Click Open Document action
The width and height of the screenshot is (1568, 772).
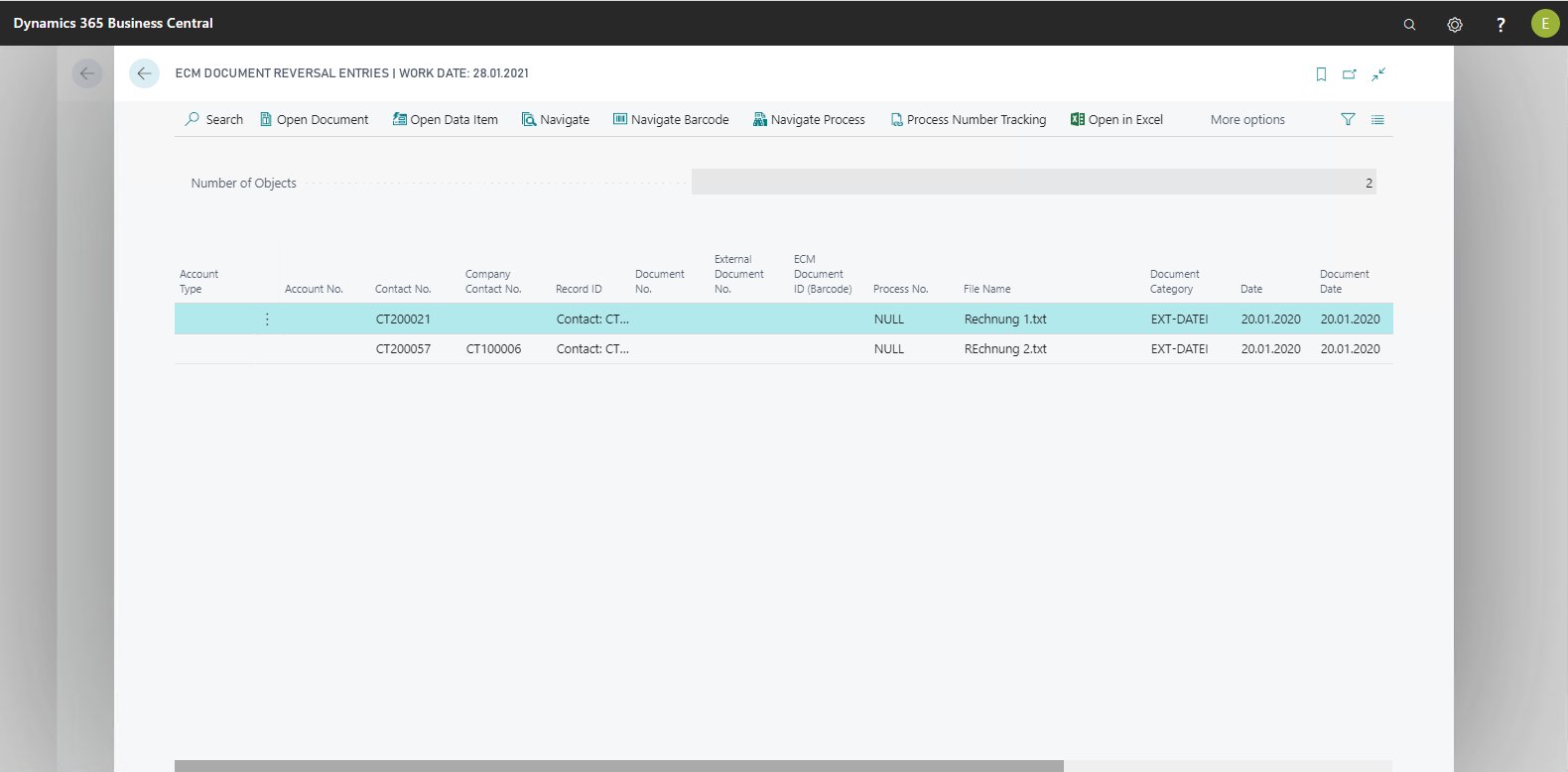(x=314, y=119)
